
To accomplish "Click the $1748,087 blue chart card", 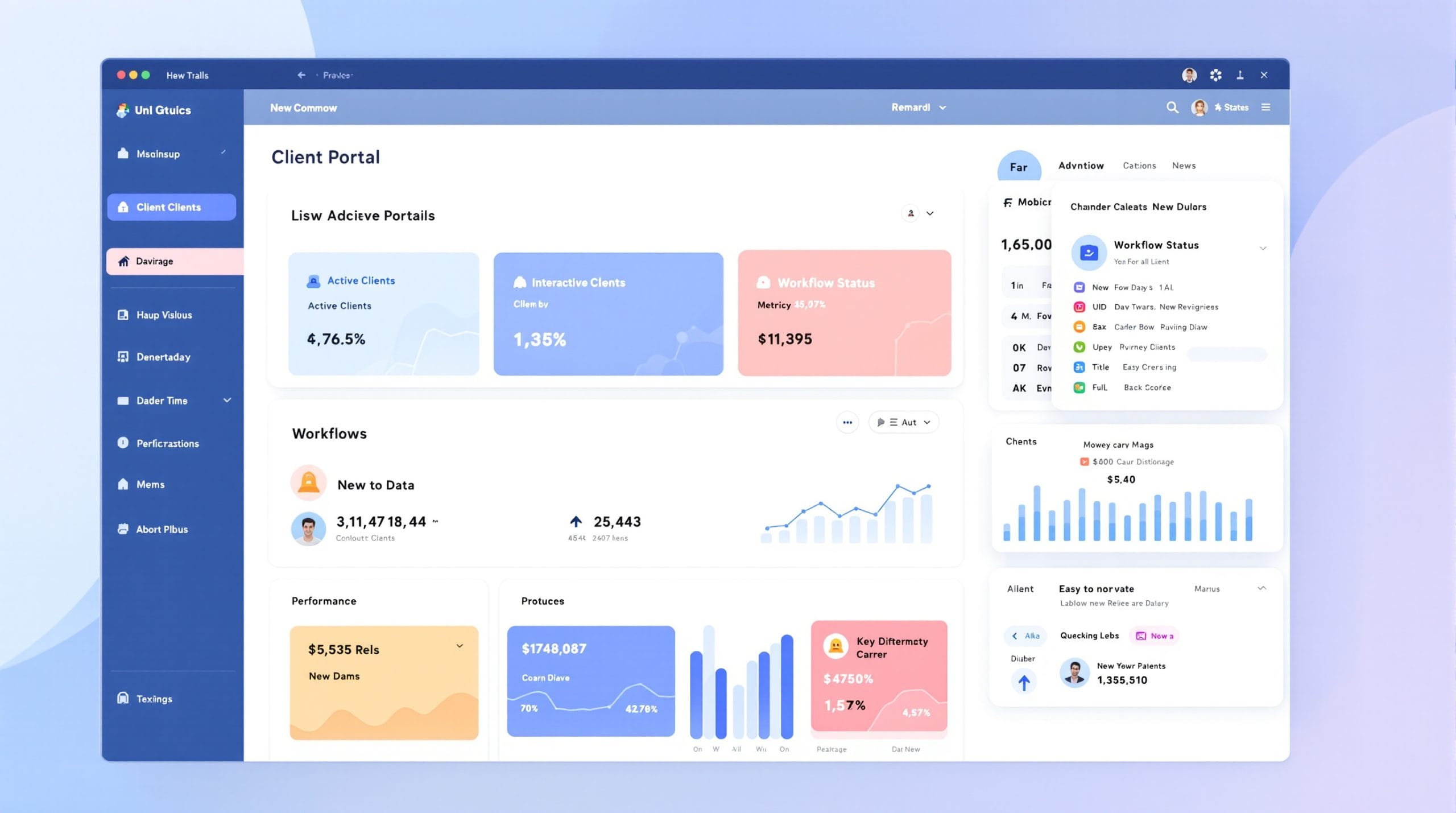I will 591,681.
